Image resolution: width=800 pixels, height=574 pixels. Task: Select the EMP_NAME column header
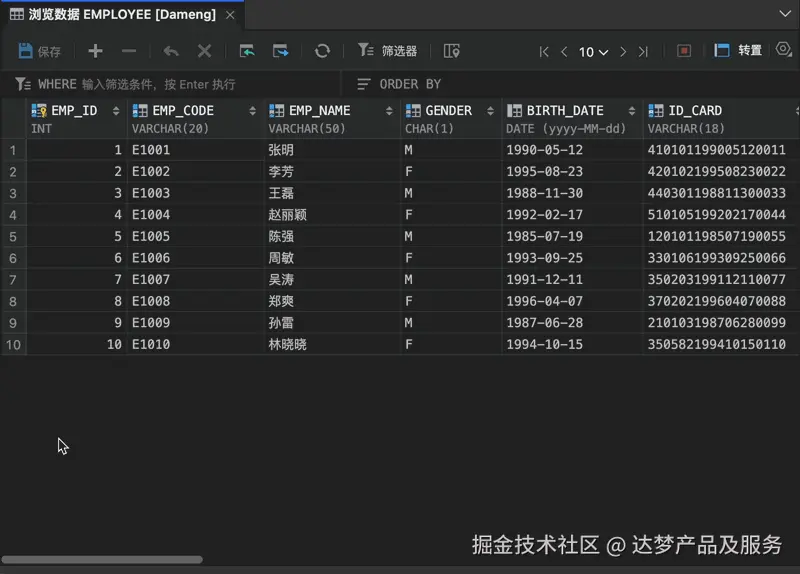[332, 119]
